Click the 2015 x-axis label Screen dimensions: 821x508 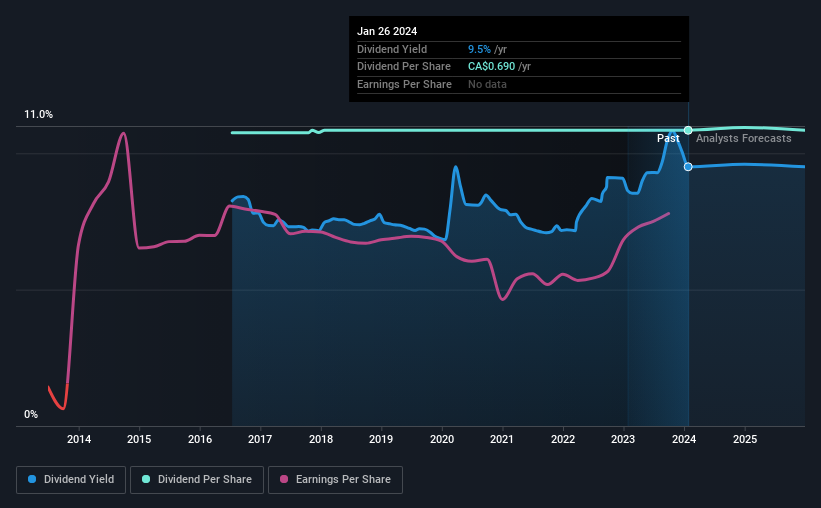coord(139,439)
